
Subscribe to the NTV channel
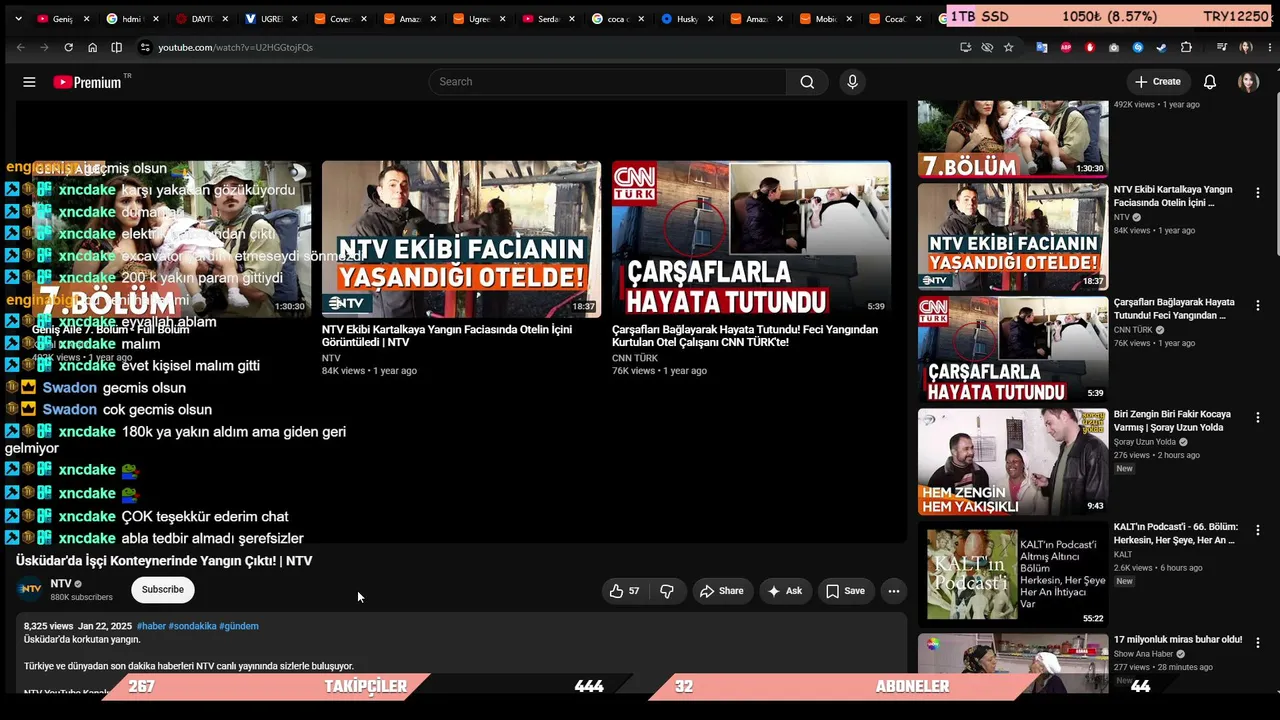[x=163, y=590]
